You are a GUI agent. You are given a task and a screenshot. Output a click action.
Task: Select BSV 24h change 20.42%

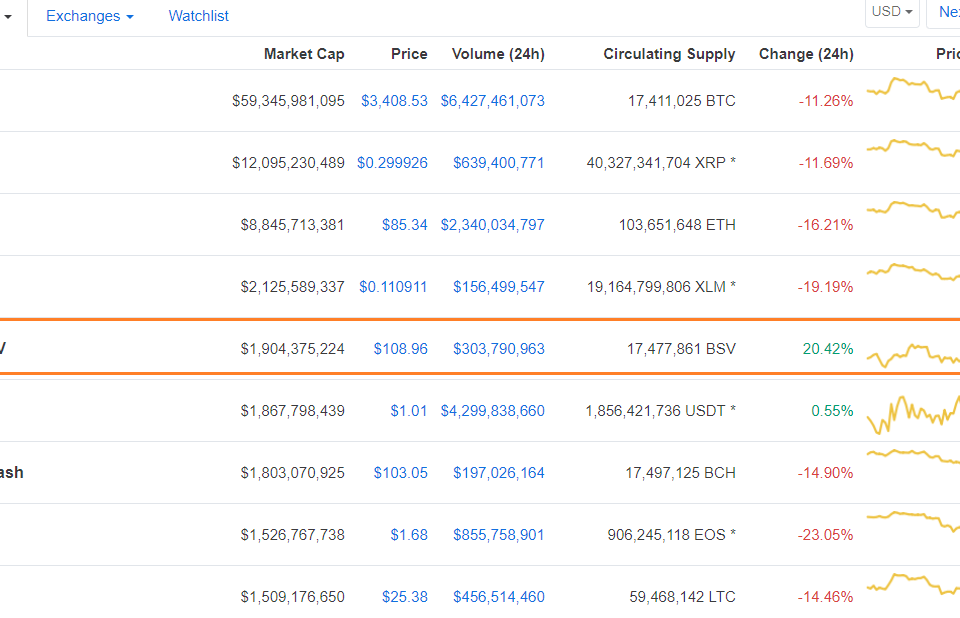(828, 349)
